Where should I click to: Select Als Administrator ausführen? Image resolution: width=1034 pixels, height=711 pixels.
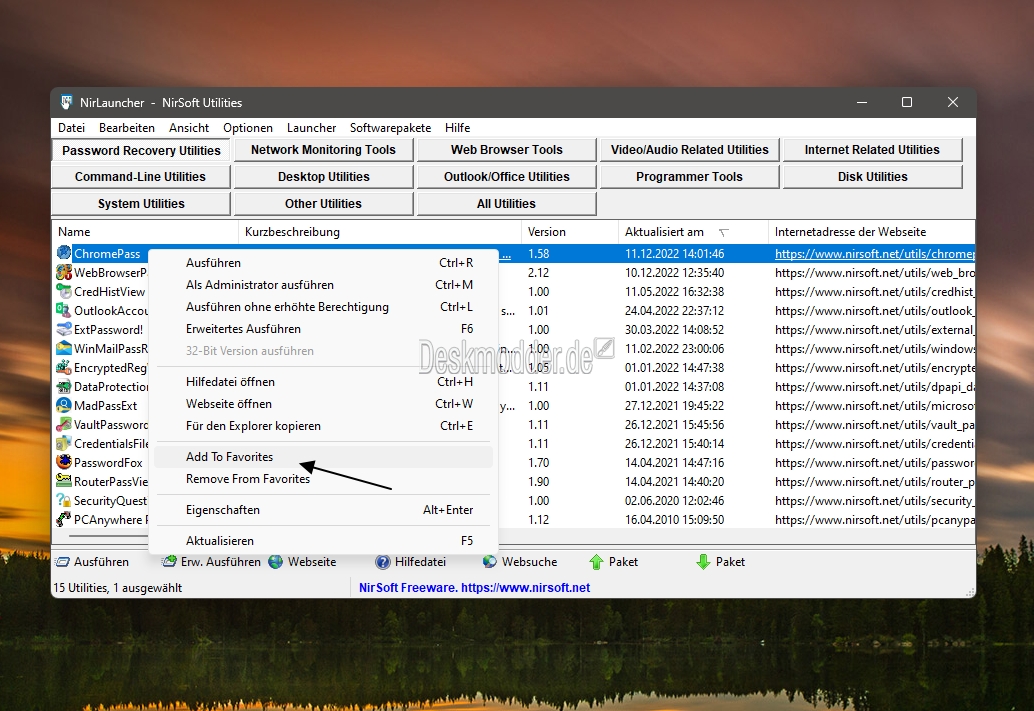[x=323, y=285]
